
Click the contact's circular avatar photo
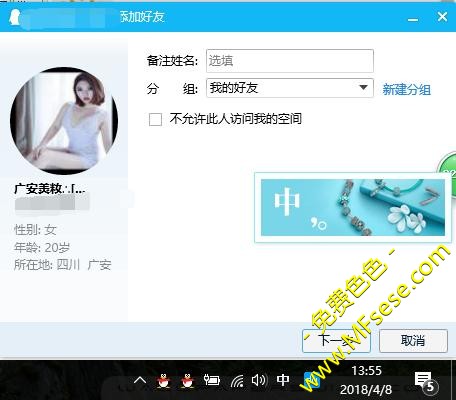(64, 121)
